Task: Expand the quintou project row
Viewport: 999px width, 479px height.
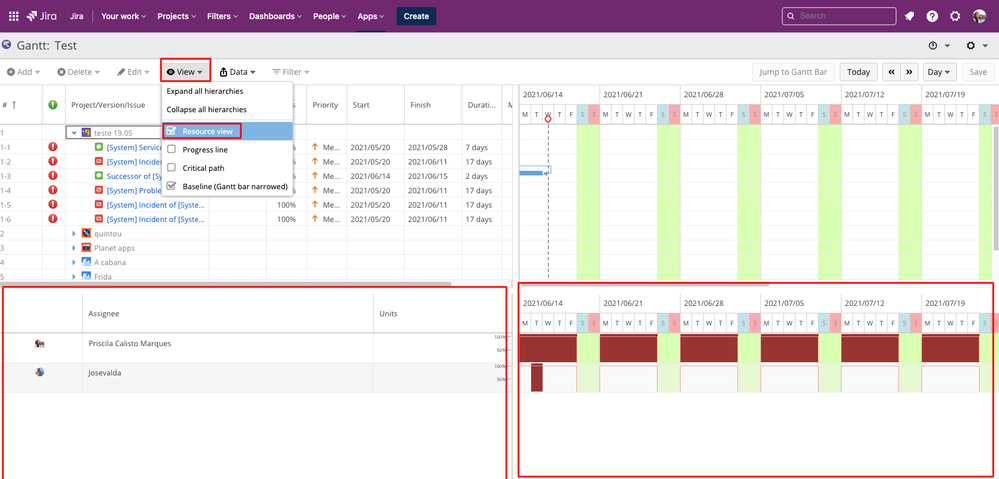Action: coord(74,234)
